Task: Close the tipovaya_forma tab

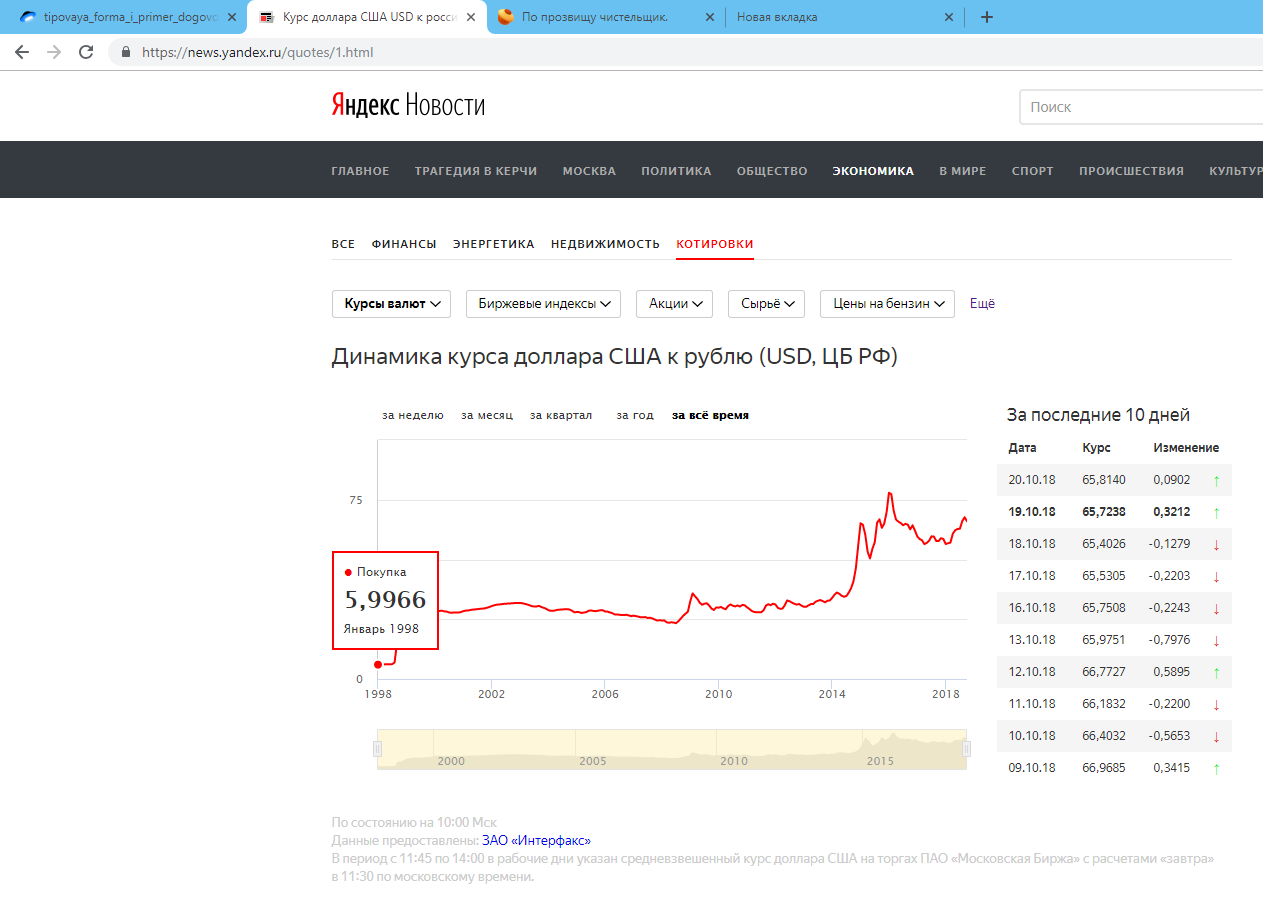Action: click(231, 17)
